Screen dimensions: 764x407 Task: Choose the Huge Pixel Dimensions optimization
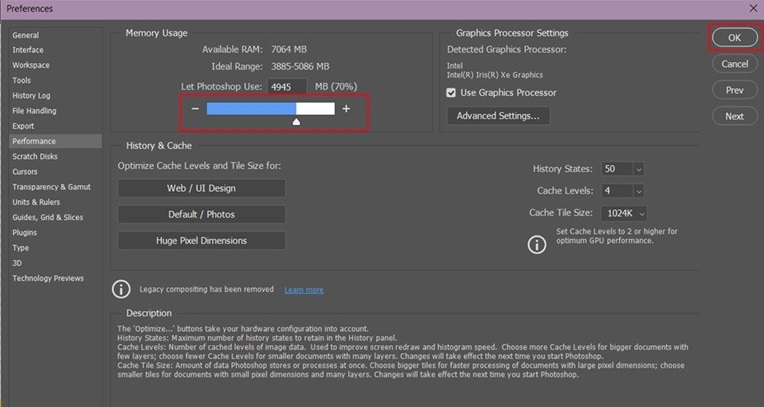(x=202, y=240)
